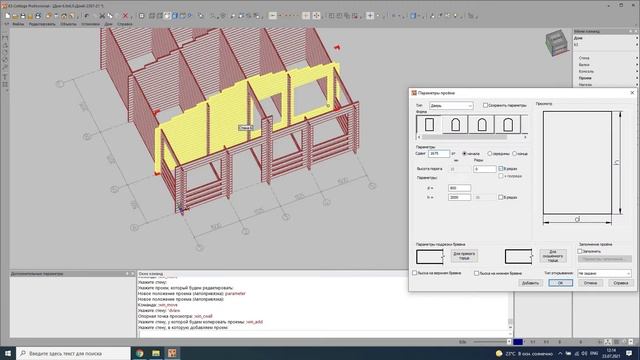Select the 'середины' radio button

coord(489,153)
